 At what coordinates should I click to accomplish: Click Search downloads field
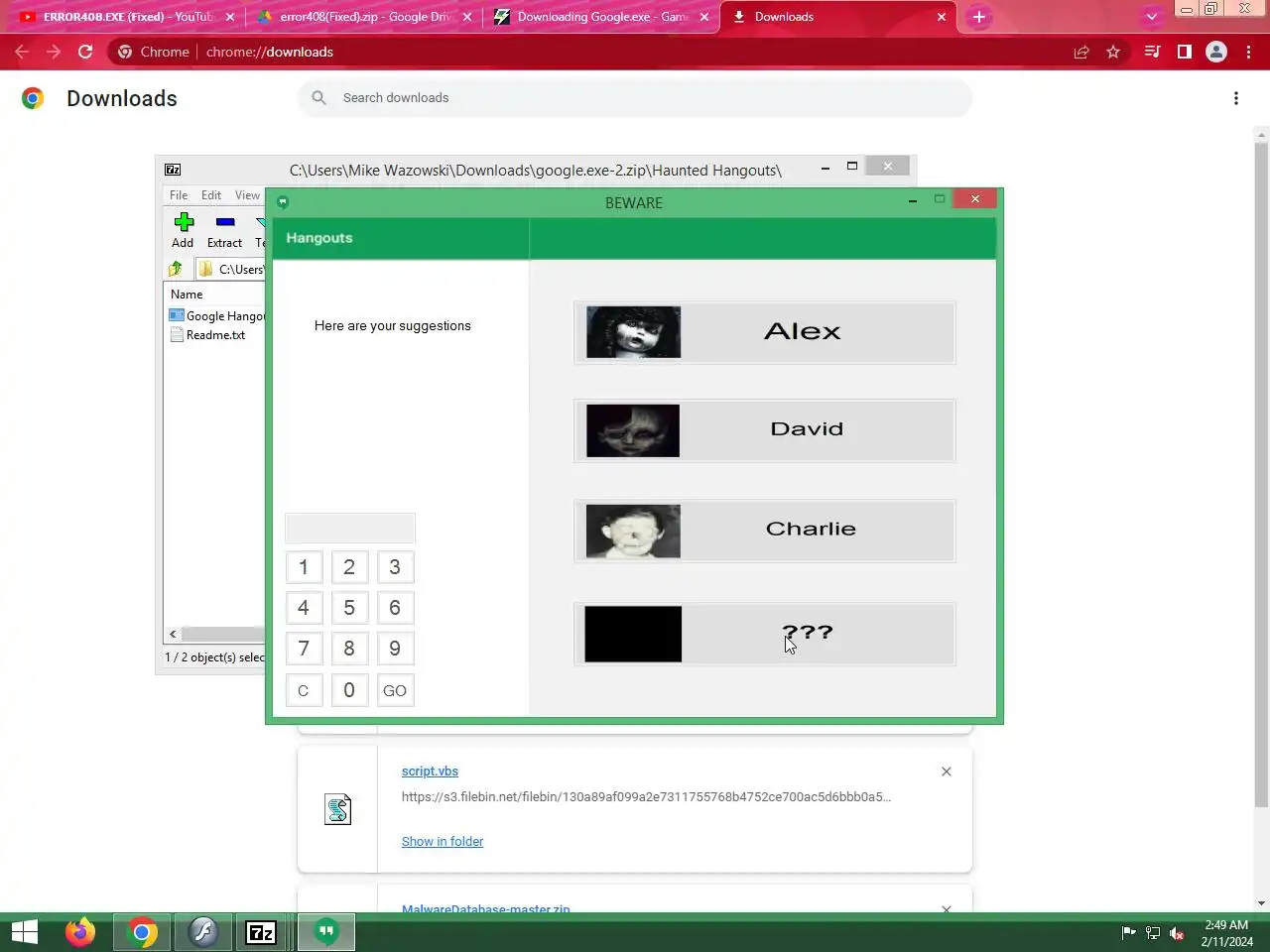pos(635,98)
